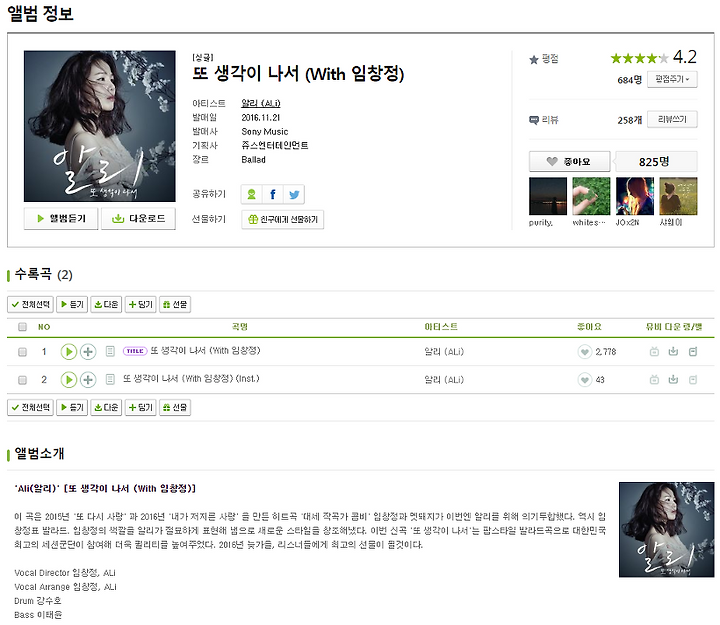Open the 평점주기 rating dropdown
720x625 pixels.
coord(672,79)
